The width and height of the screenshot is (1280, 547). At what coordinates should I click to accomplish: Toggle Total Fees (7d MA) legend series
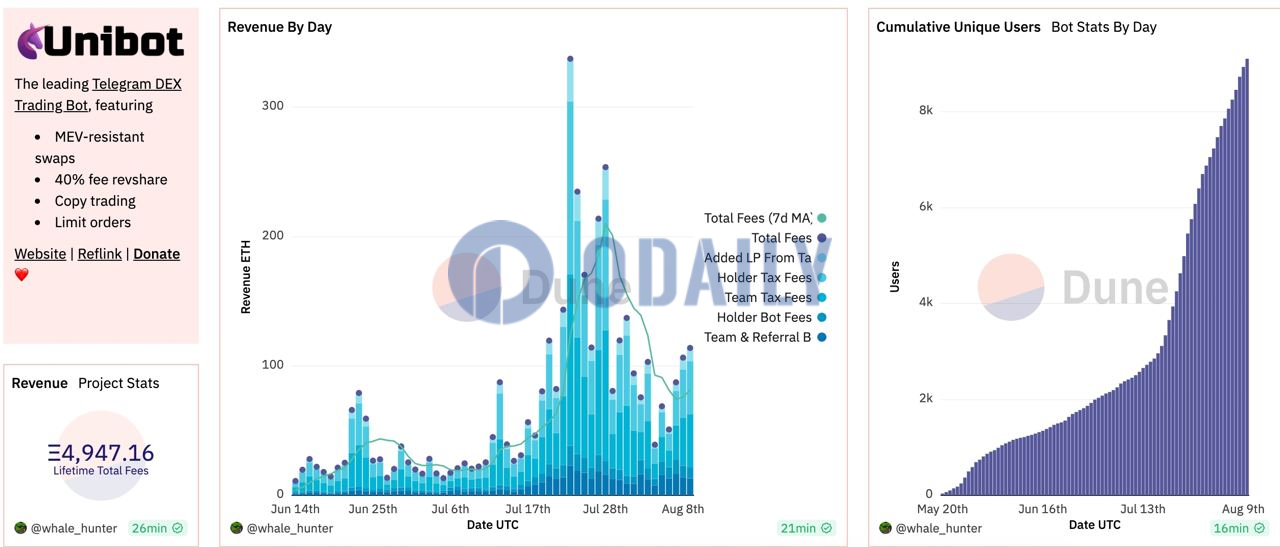765,218
